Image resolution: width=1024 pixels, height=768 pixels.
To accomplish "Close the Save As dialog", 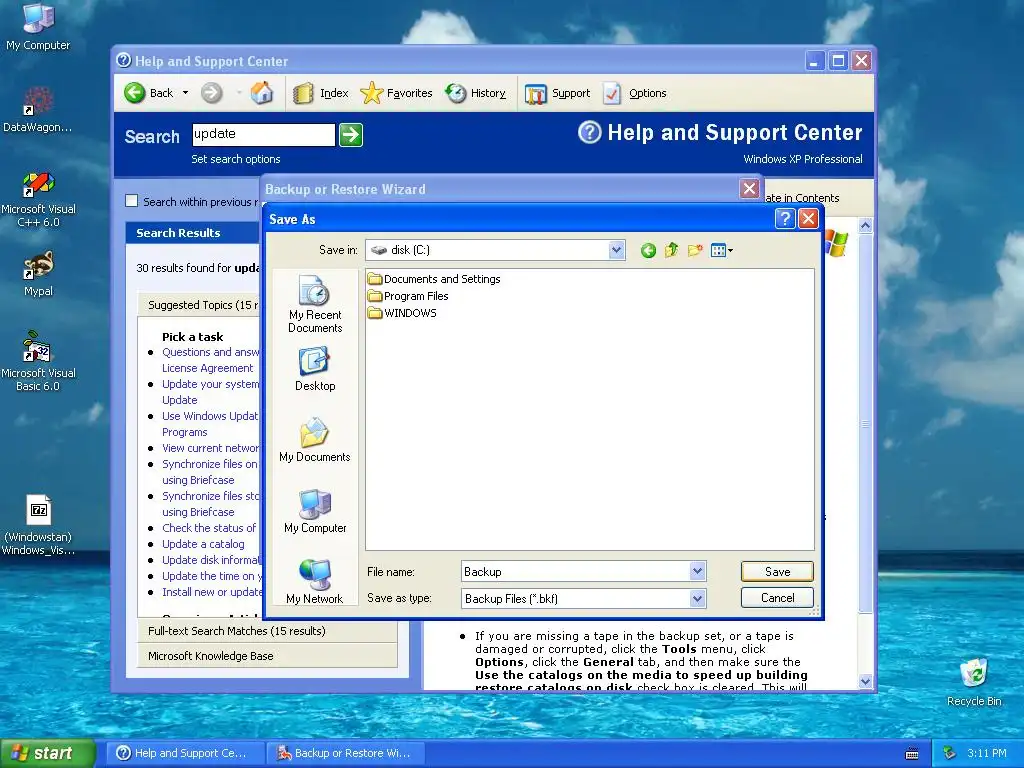I will (x=808, y=219).
